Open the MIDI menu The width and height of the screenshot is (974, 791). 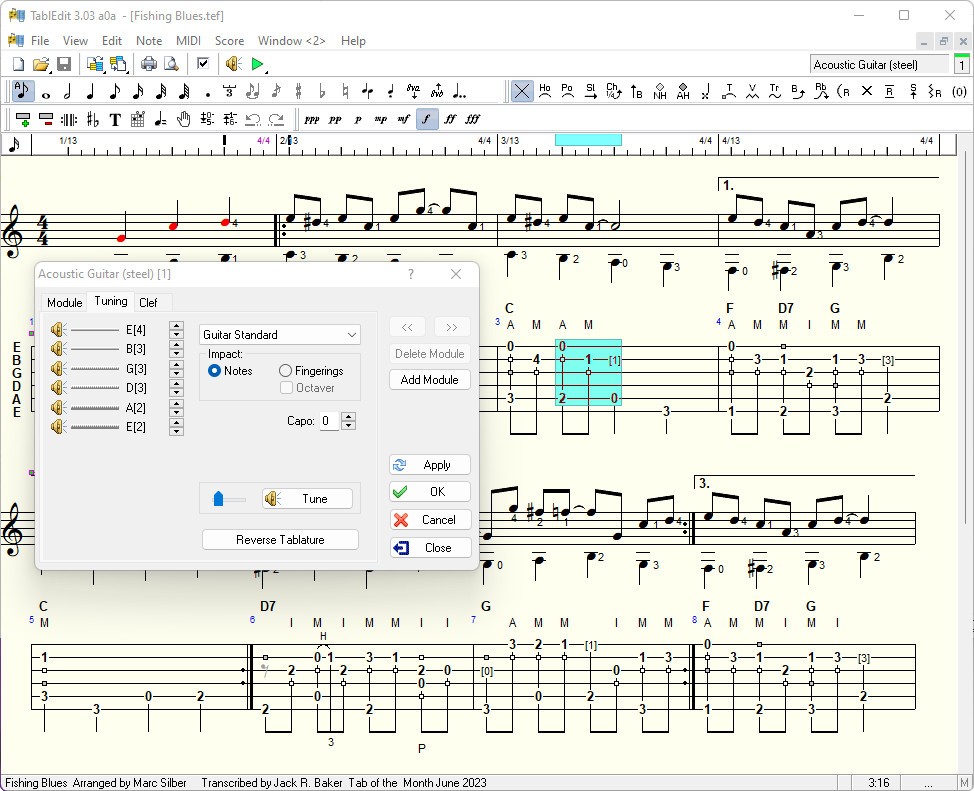click(x=188, y=41)
